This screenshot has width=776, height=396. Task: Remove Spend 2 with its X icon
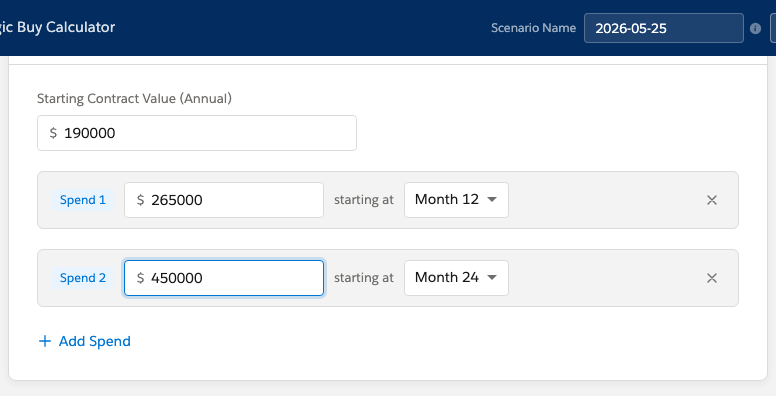pos(712,278)
